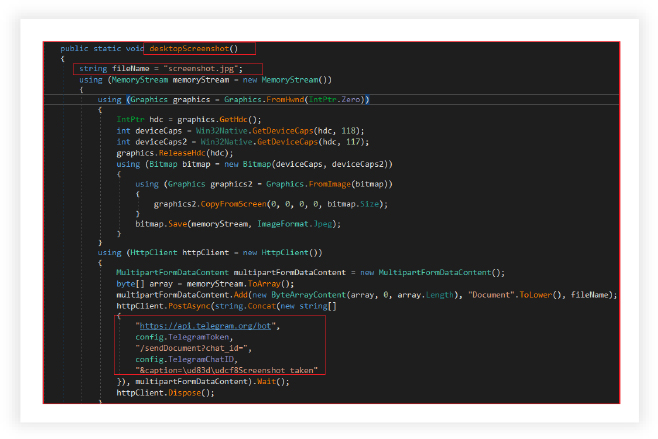
Task: Click Graphics.FromImage(bitmap) call
Action: pyautogui.click(x=327, y=184)
